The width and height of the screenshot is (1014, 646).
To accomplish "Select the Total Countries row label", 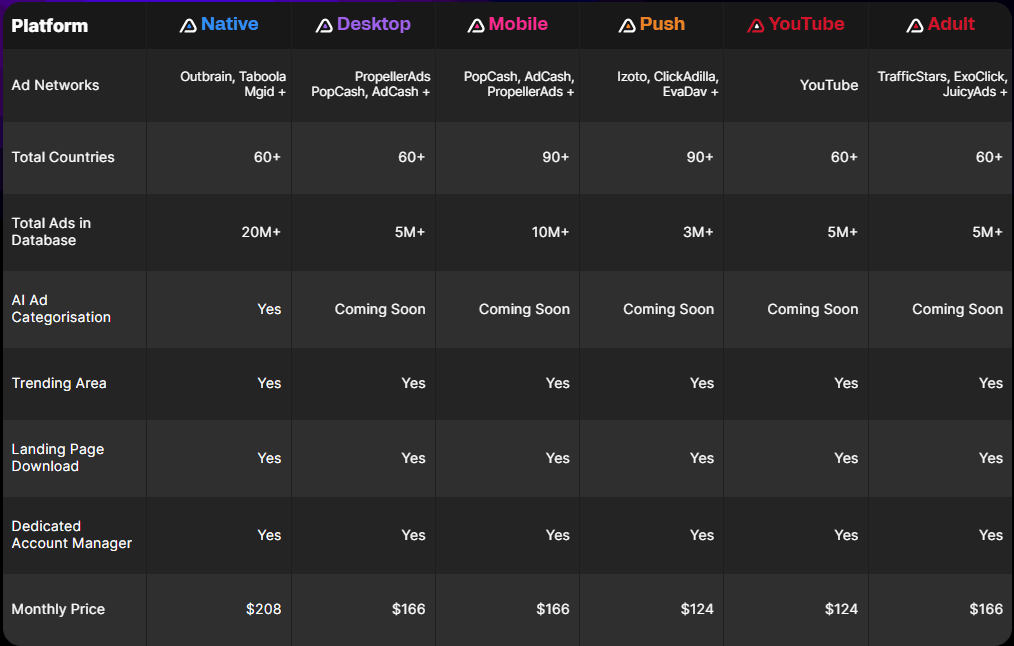I will click(63, 157).
